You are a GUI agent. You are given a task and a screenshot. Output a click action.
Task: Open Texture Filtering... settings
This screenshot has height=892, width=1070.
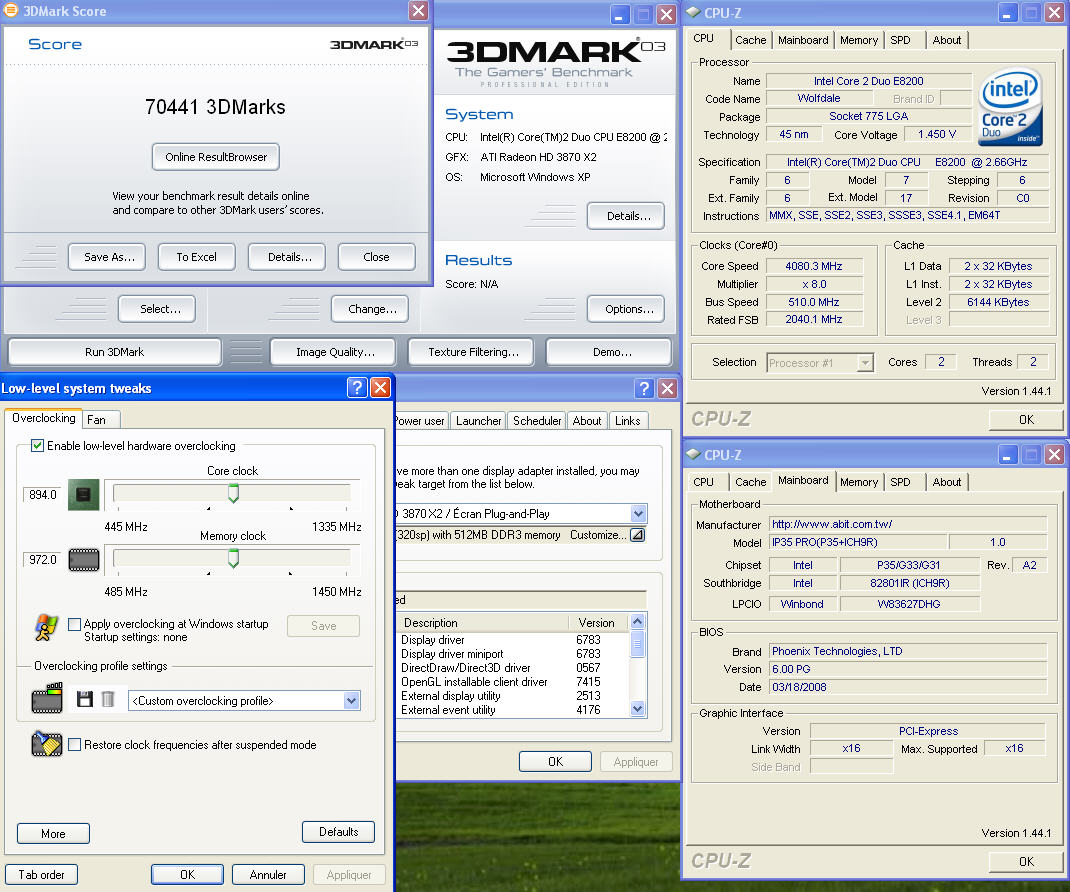click(471, 352)
